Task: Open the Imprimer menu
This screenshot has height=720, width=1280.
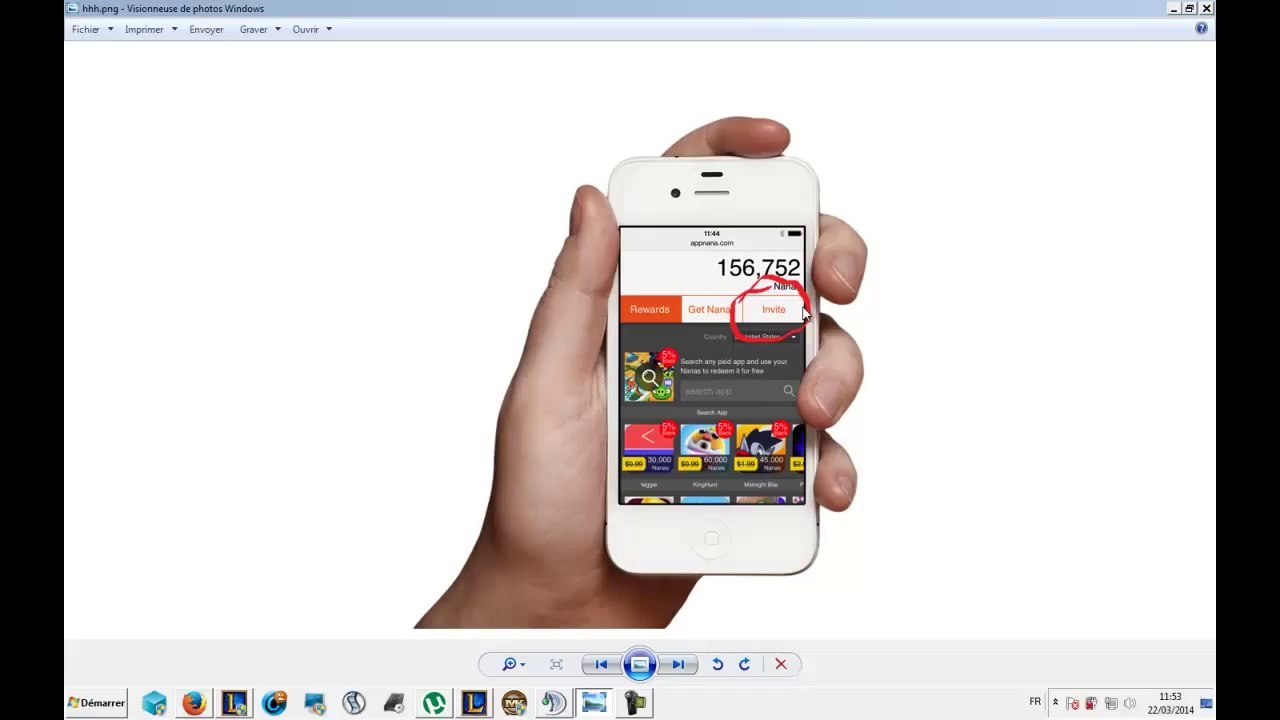Action: pyautogui.click(x=150, y=29)
